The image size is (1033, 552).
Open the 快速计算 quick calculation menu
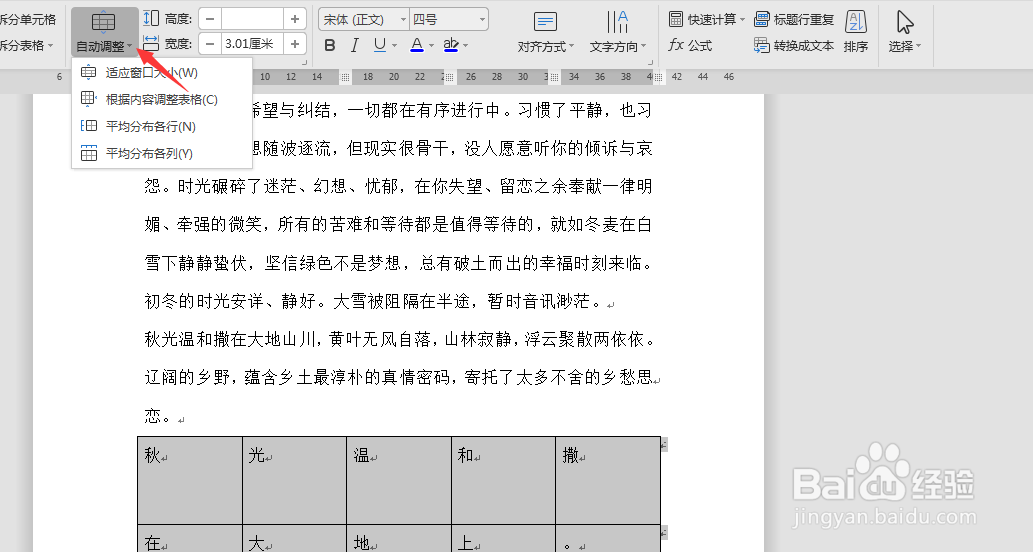[707, 19]
